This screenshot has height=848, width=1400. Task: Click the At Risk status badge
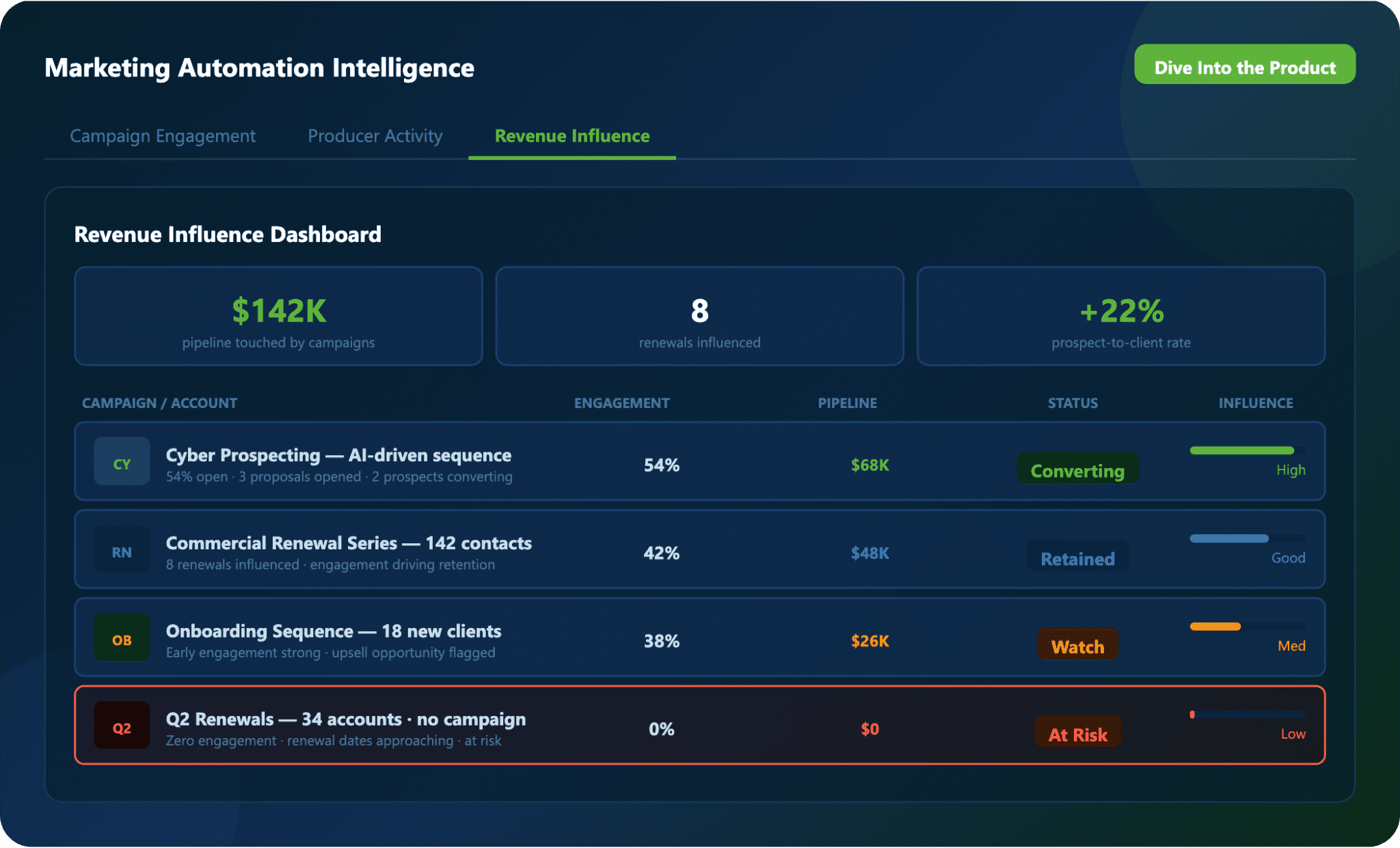[1077, 735]
